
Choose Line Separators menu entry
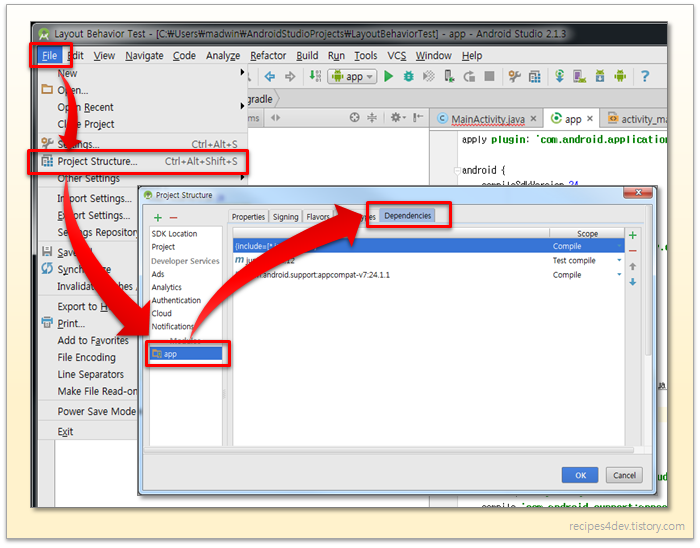point(90,374)
